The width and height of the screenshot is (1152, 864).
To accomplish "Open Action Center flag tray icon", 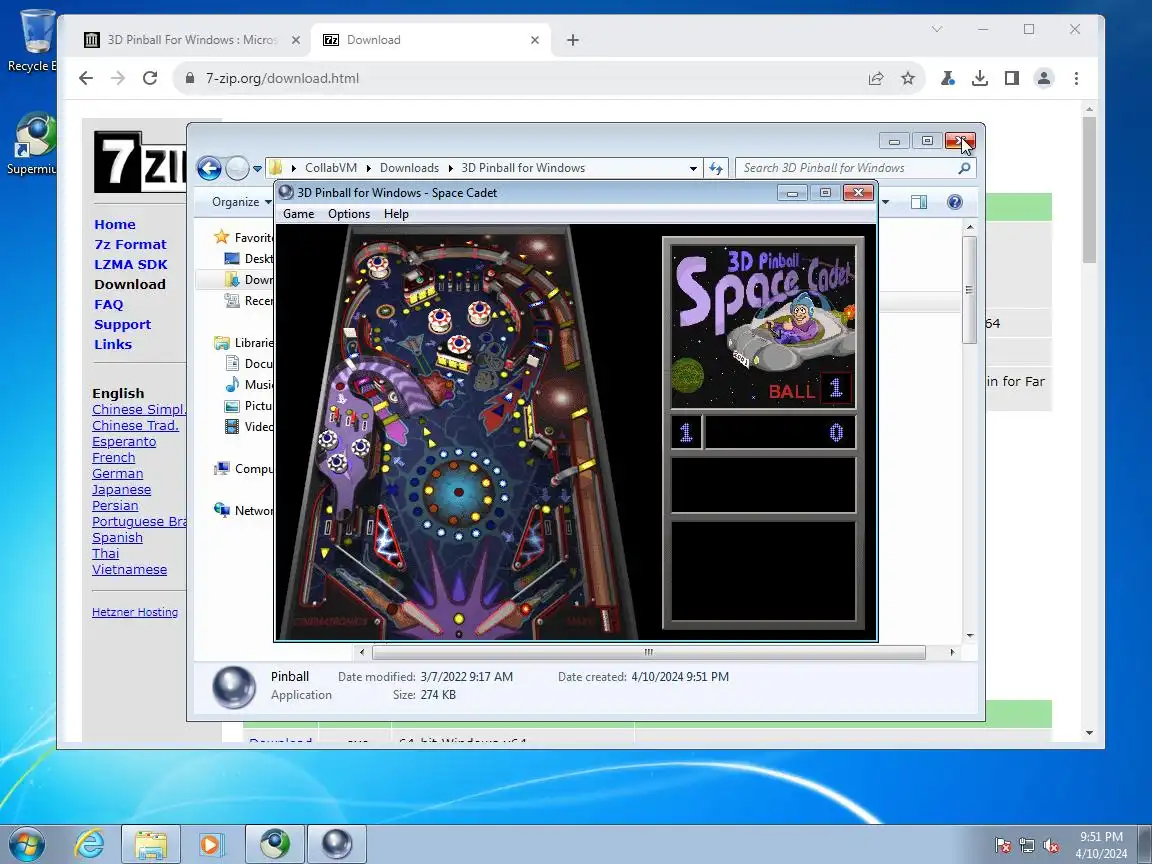I will 1002,846.
